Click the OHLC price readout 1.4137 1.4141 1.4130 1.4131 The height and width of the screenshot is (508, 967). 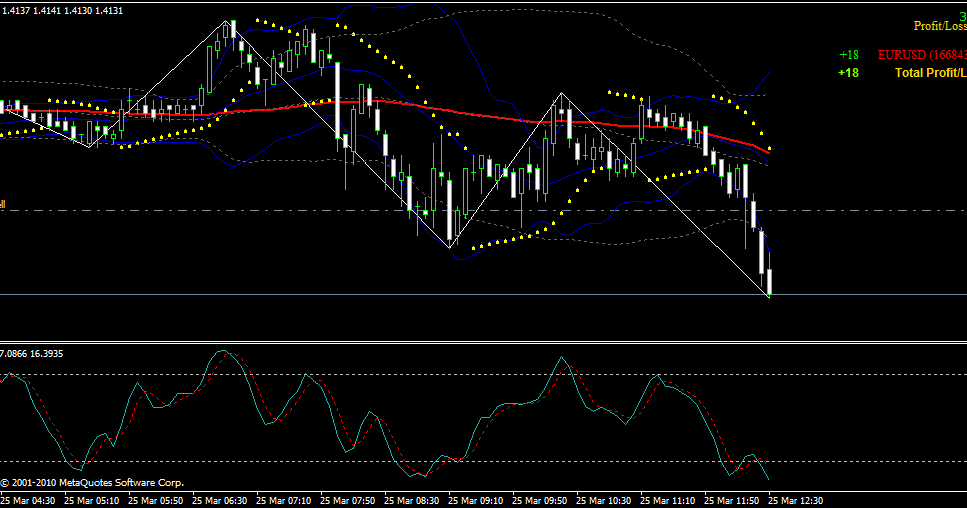62,10
